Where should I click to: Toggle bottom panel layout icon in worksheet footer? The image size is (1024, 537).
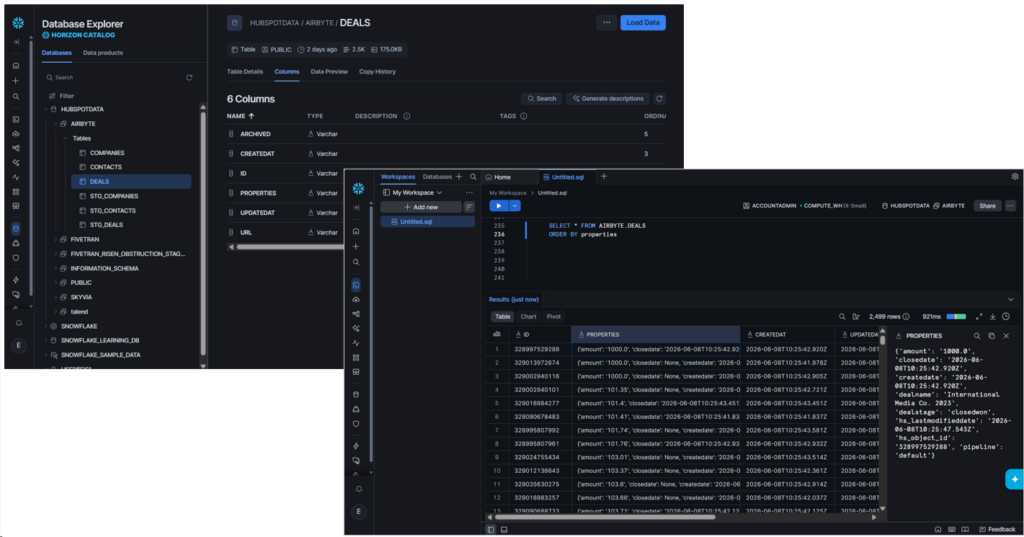pyautogui.click(x=504, y=530)
